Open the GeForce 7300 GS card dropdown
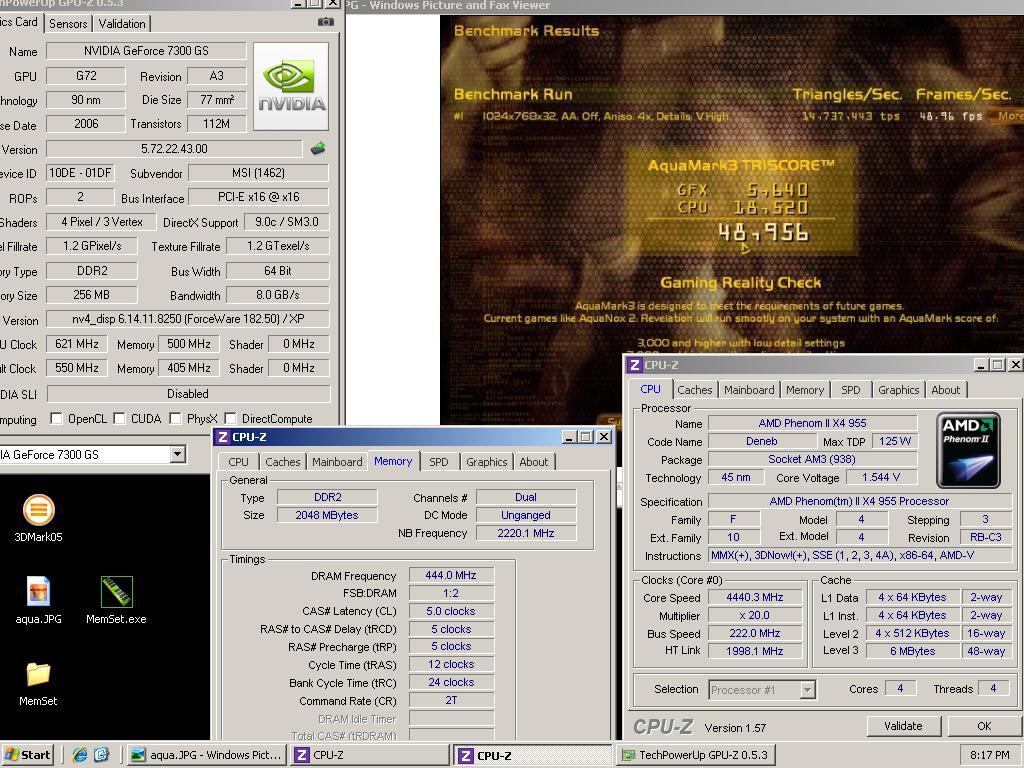This screenshot has height=768, width=1024. pyautogui.click(x=178, y=455)
